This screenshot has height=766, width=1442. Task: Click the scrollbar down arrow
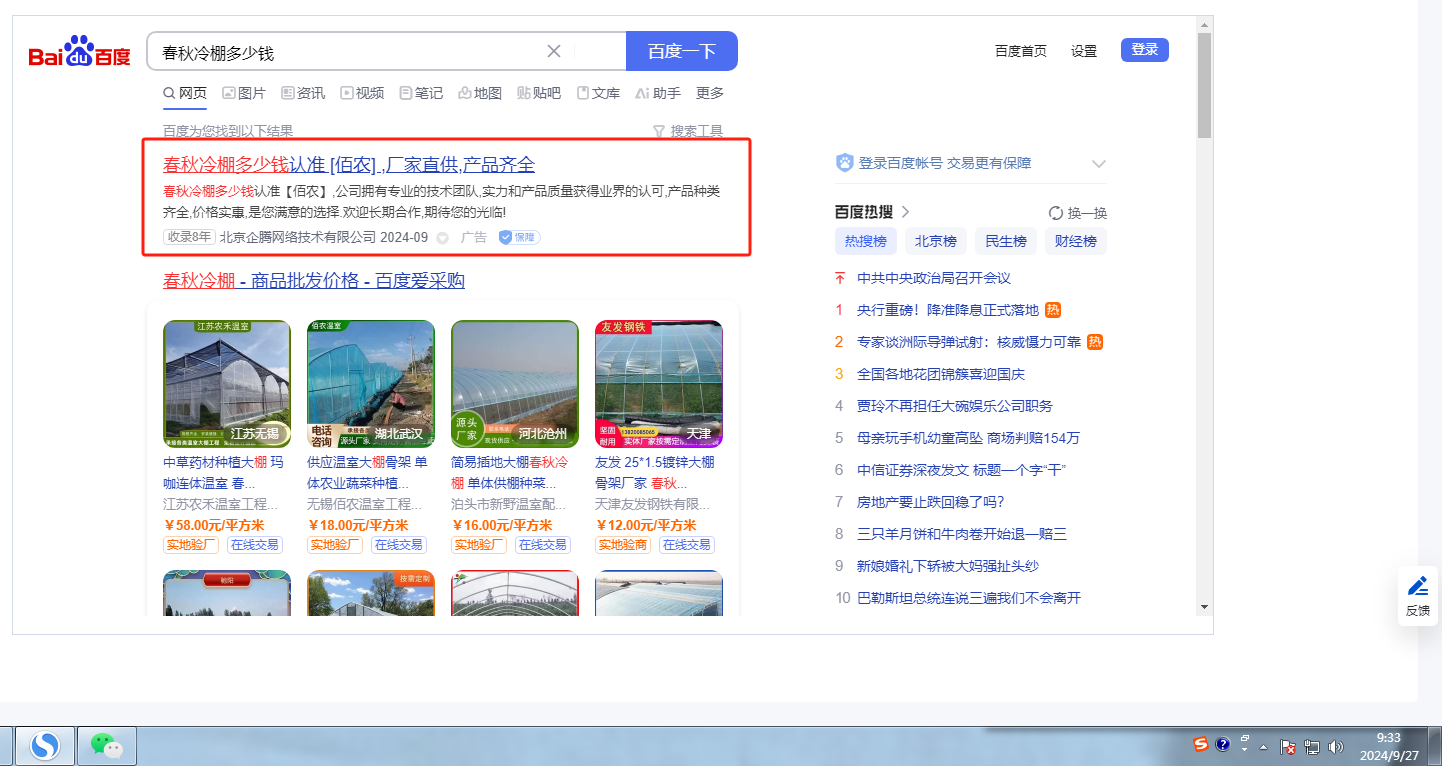1204,606
